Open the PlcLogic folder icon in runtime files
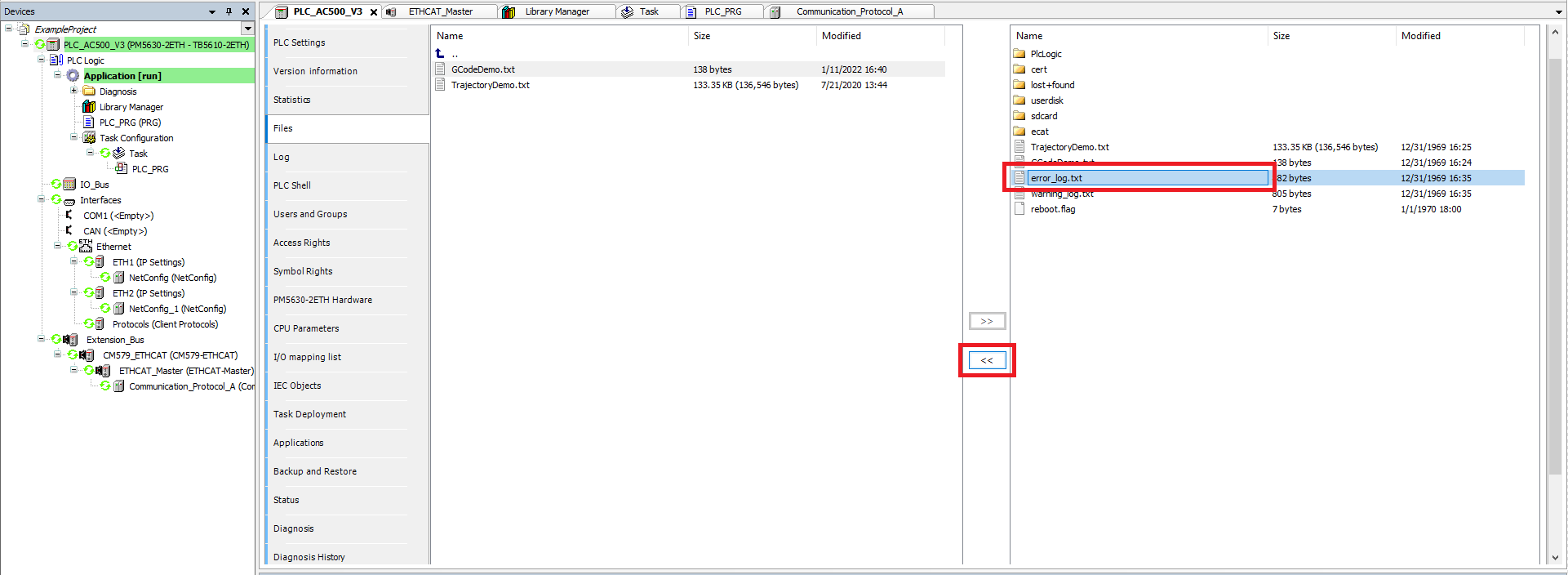This screenshot has height=575, width=1568. pyautogui.click(x=1019, y=54)
